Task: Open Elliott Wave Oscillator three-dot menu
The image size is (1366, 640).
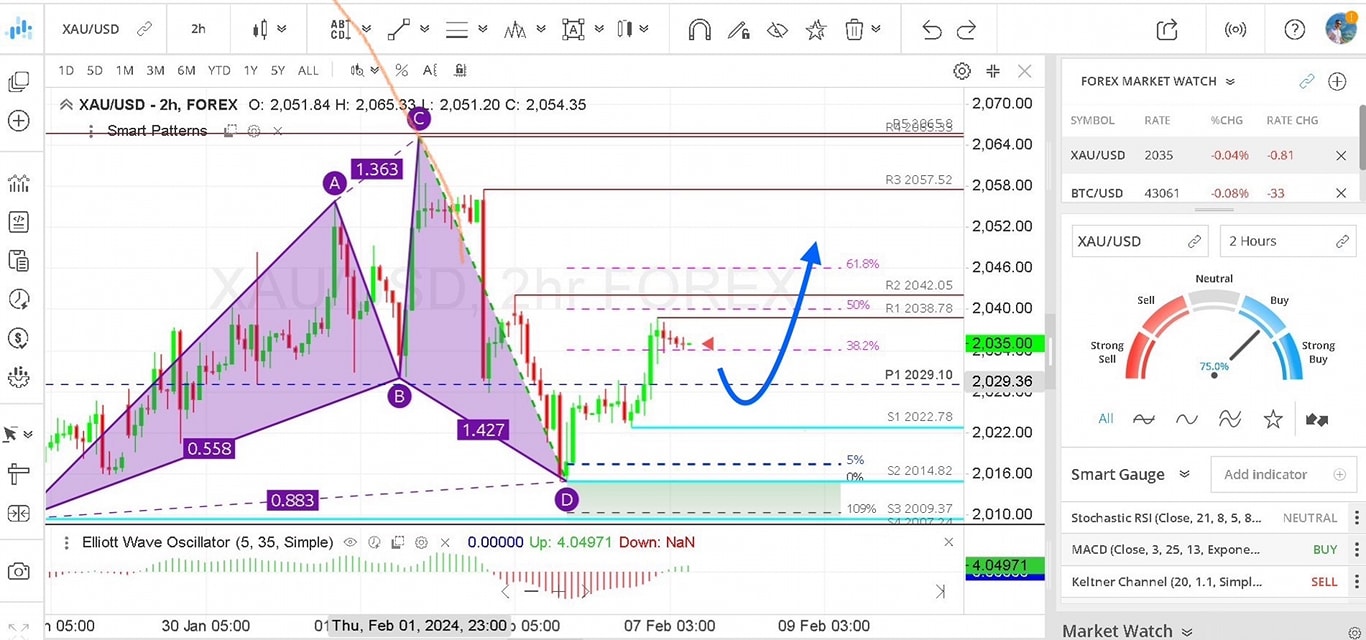Action: [x=66, y=542]
